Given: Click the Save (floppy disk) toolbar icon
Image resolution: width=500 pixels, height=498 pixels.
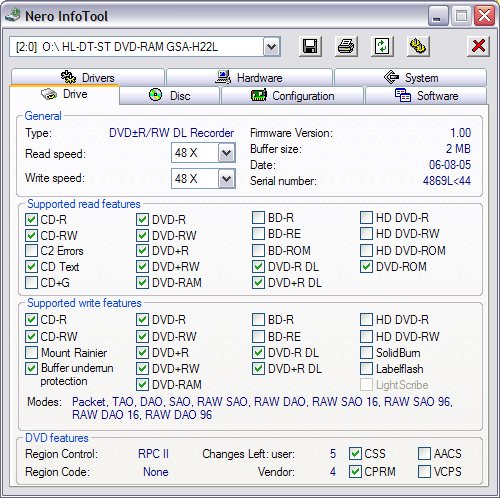Looking at the screenshot, I should [310, 46].
